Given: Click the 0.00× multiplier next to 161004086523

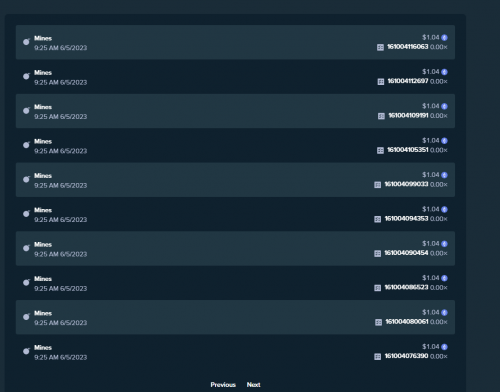Looking at the screenshot, I should pos(439,287).
